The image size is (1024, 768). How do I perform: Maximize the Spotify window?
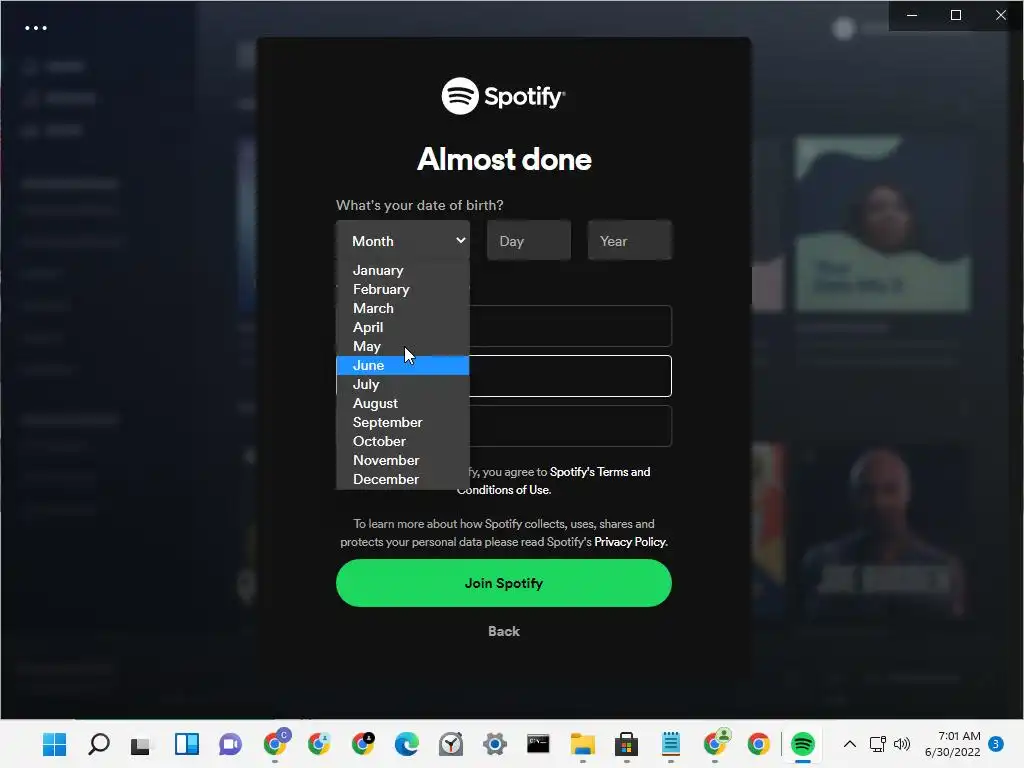(956, 15)
